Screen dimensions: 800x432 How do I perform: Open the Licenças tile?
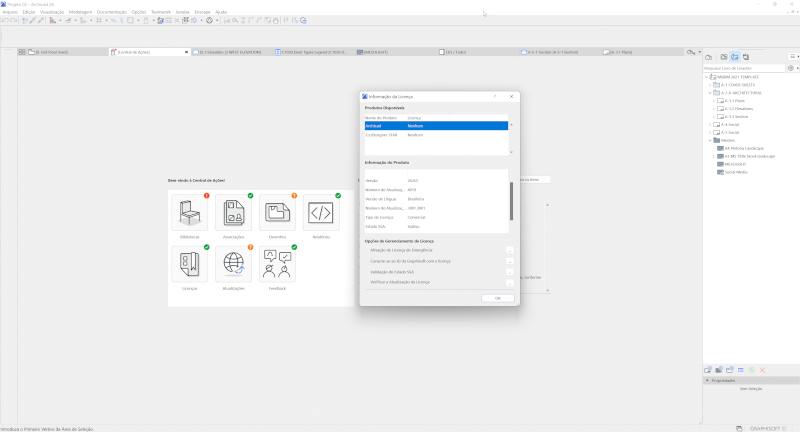[189, 264]
